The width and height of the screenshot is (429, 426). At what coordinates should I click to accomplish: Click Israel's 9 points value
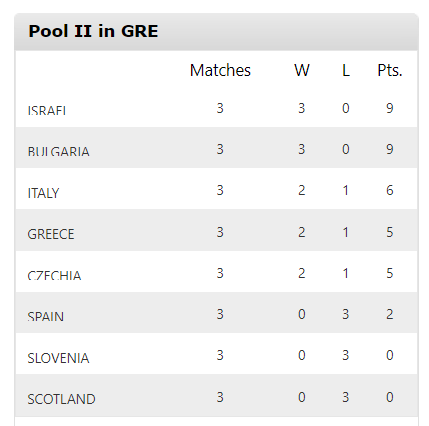[390, 108]
